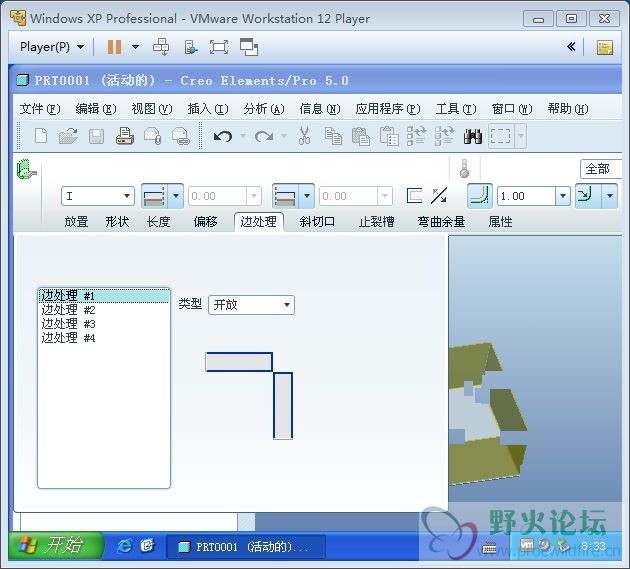Viewport: 630px width, 569px height.
Task: Open the 编辑(E) menu
Action: [96, 109]
